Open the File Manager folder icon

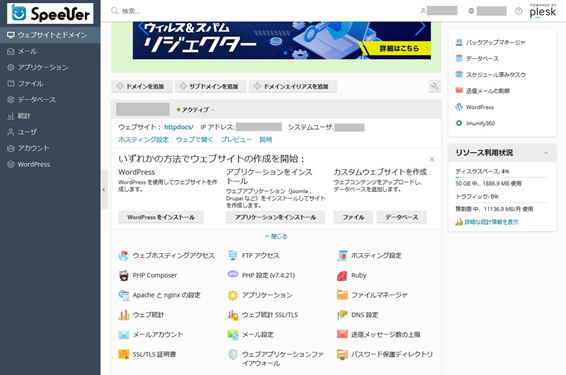[x=342, y=295]
